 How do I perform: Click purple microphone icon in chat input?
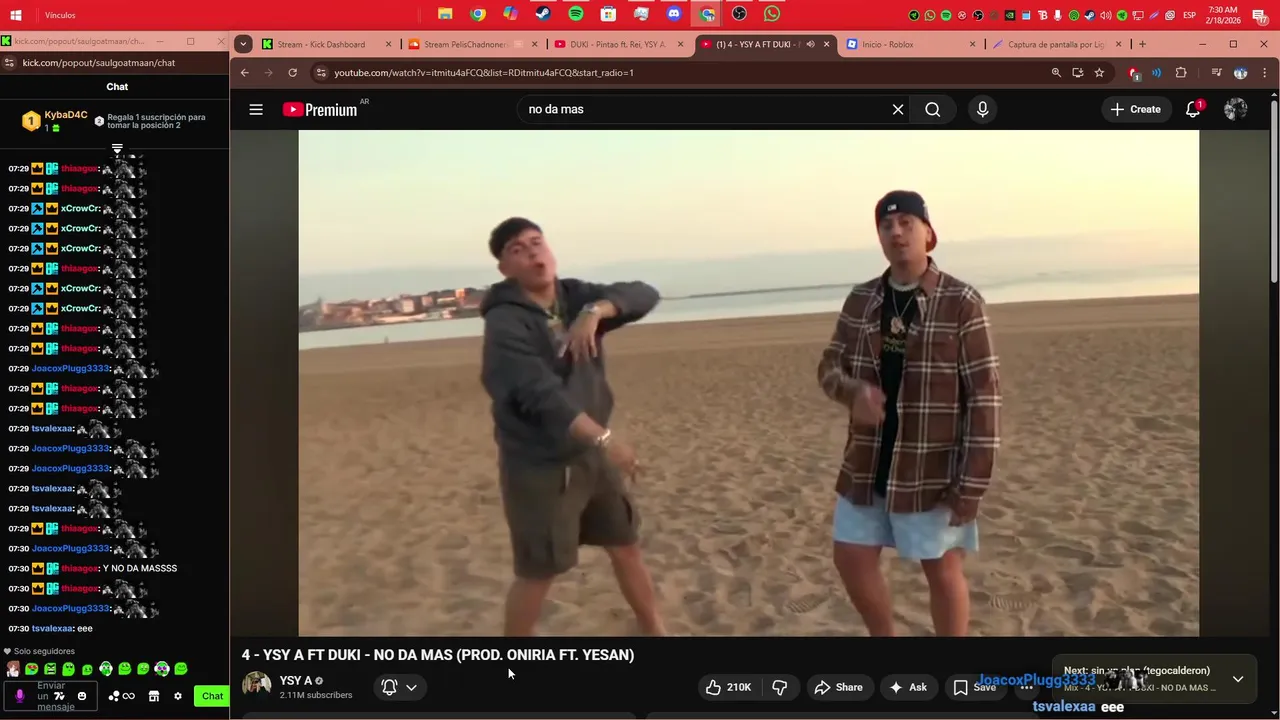click(x=20, y=696)
